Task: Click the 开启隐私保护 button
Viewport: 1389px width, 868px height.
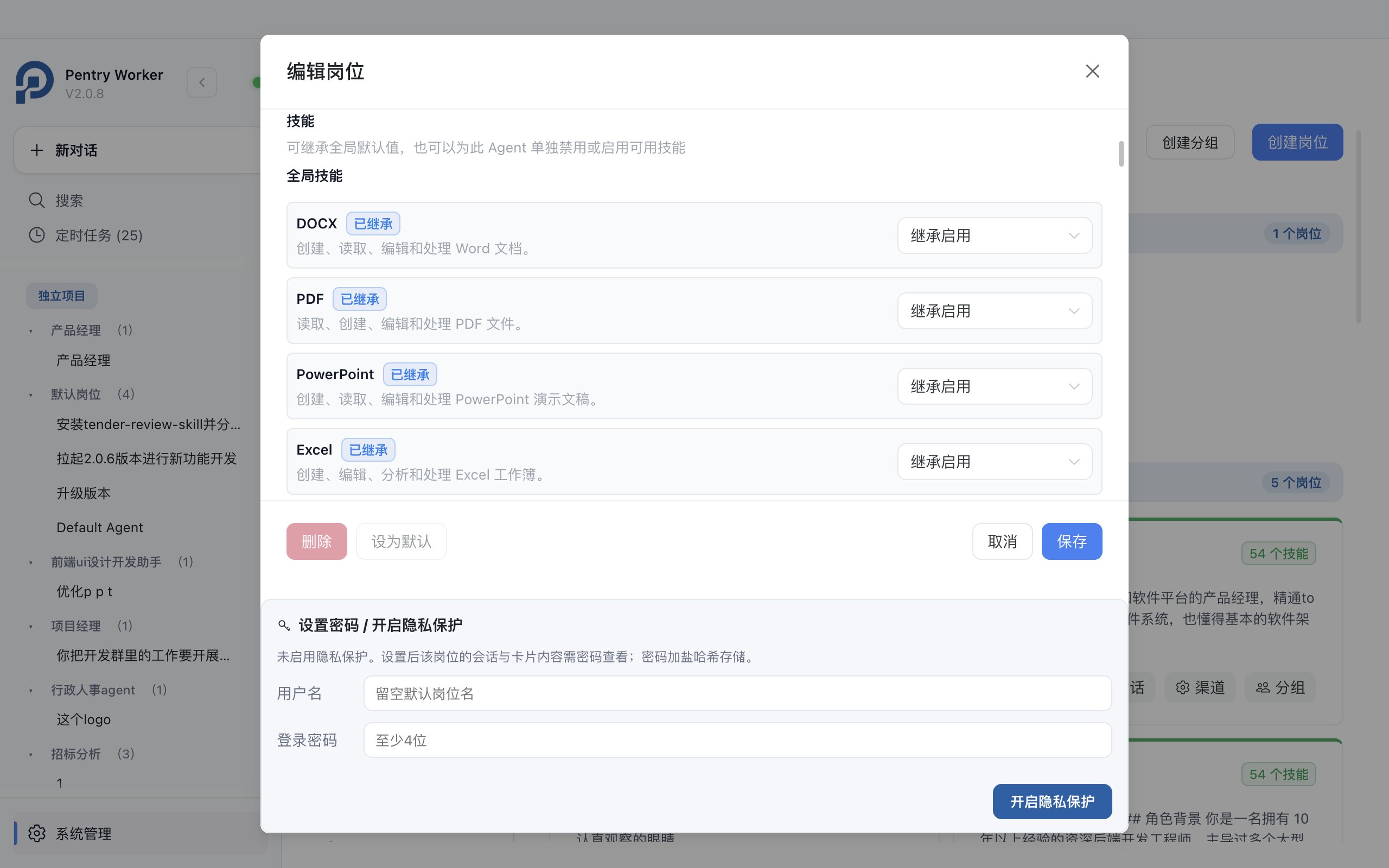Action: tap(1052, 801)
